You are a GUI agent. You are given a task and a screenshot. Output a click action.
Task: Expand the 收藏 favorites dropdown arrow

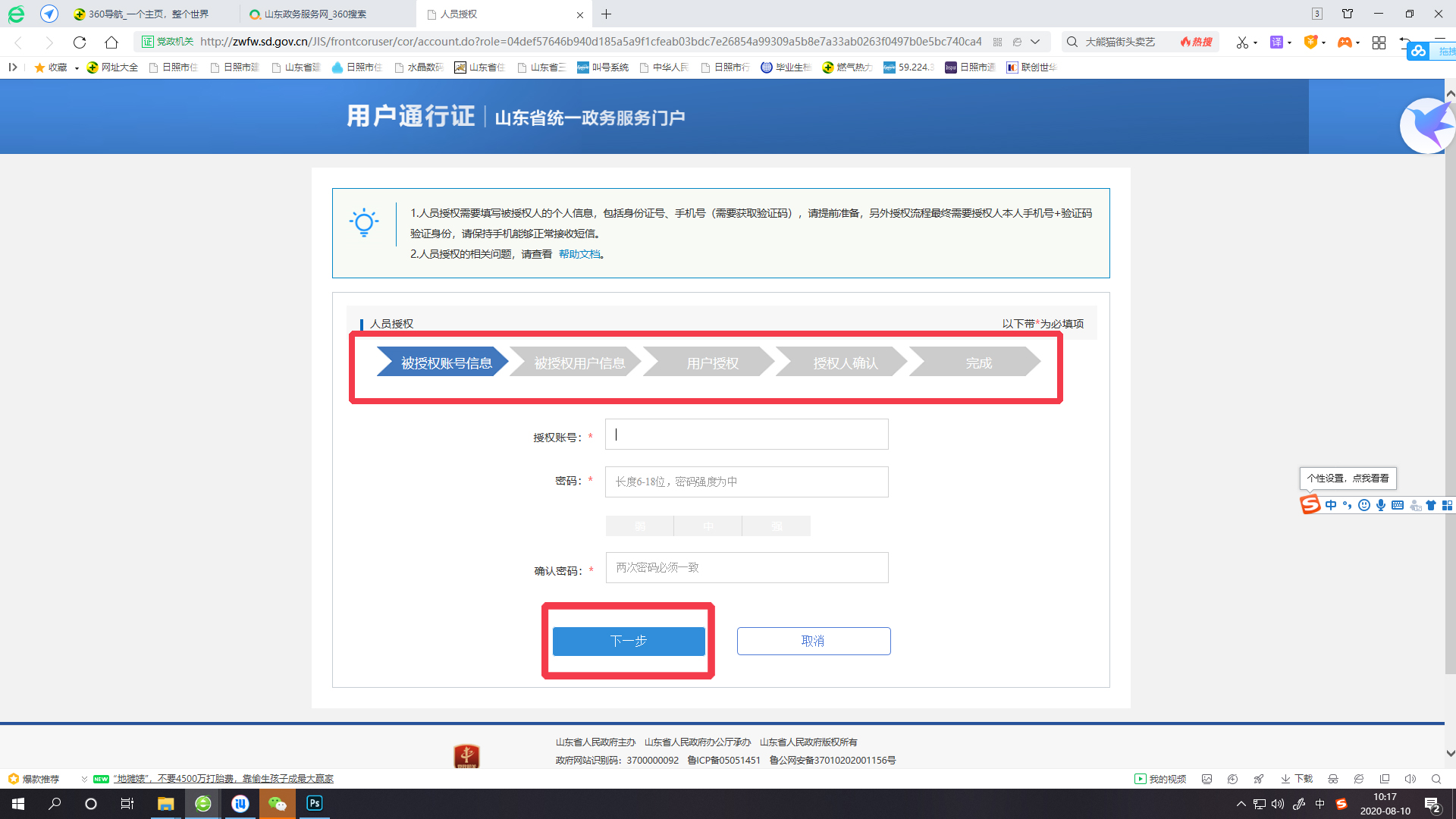pos(75,67)
